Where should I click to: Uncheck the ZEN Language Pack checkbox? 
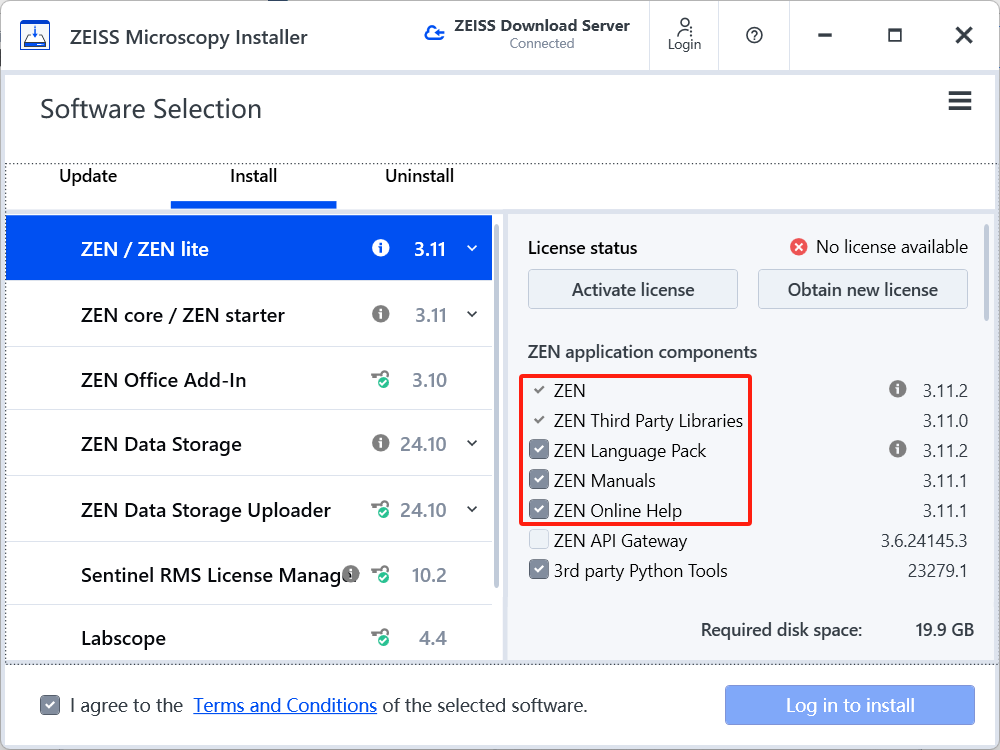(x=539, y=450)
